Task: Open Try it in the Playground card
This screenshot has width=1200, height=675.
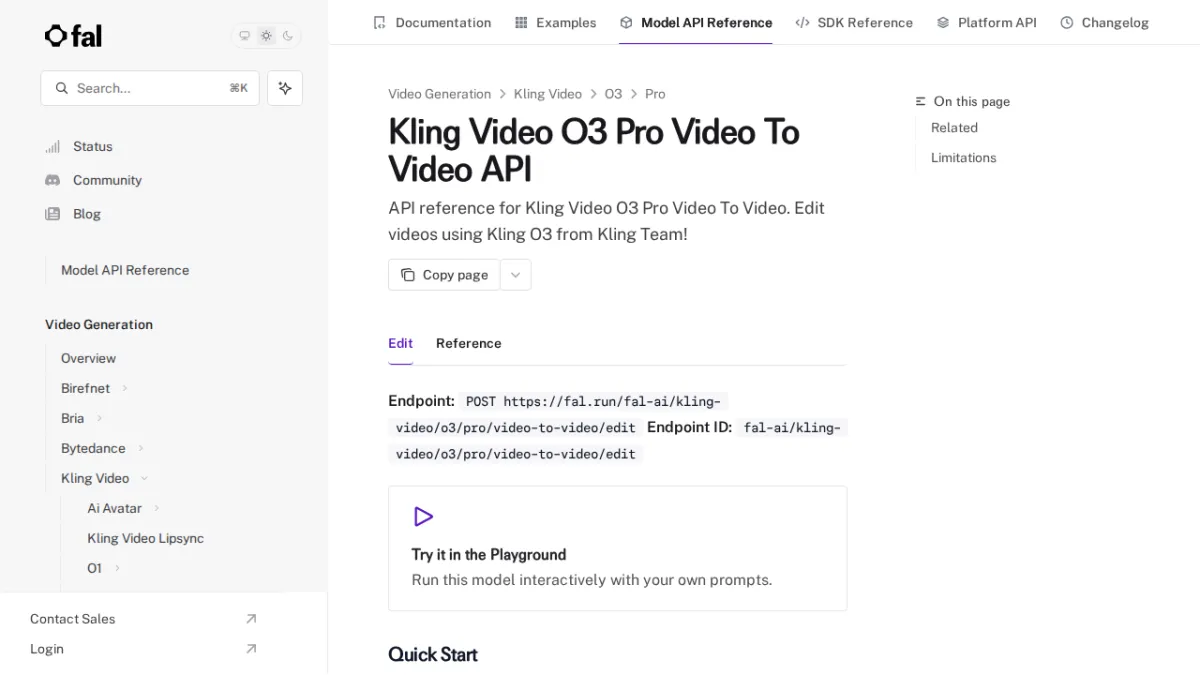Action: pyautogui.click(x=617, y=548)
